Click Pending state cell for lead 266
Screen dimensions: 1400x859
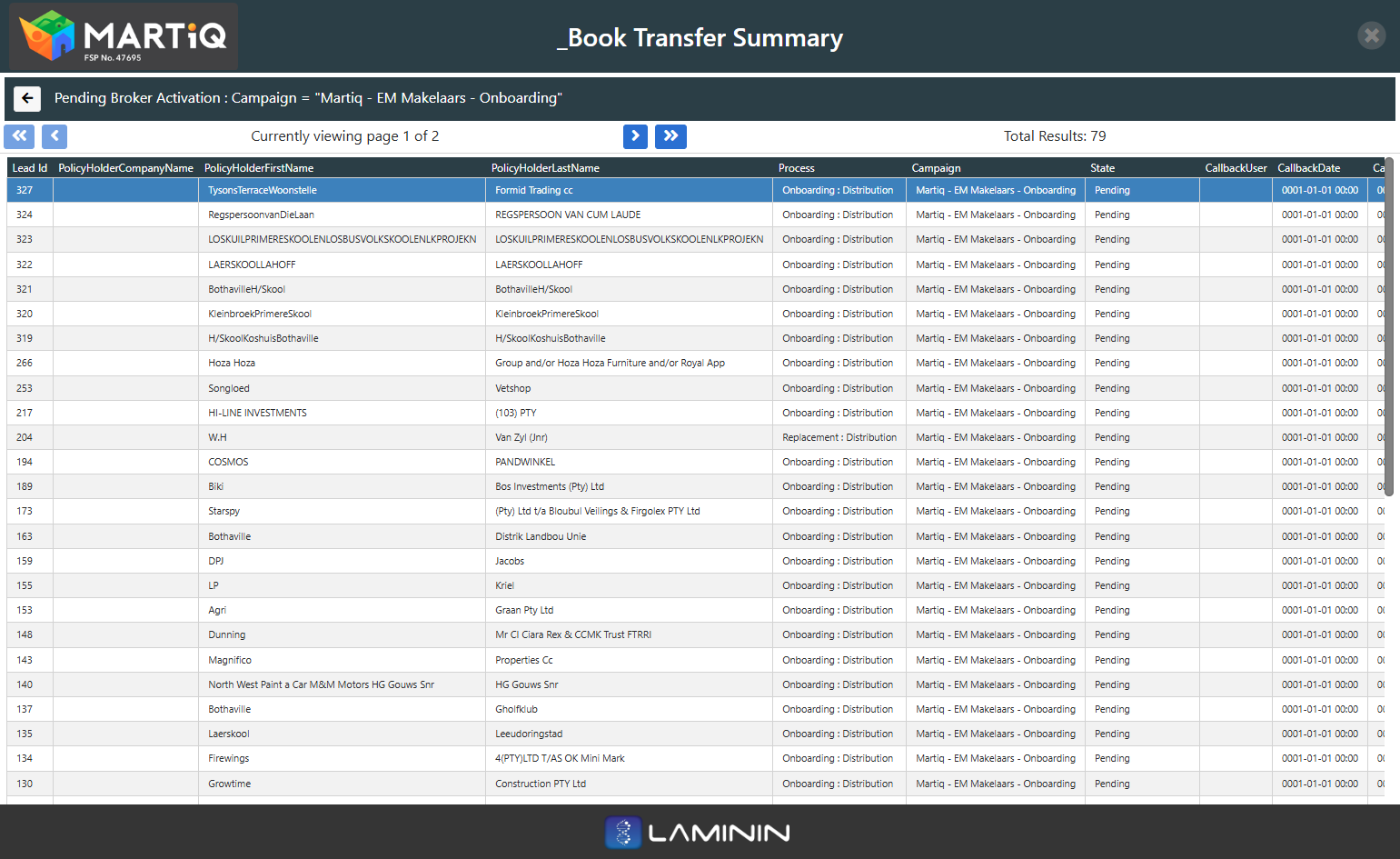pyautogui.click(x=1143, y=363)
